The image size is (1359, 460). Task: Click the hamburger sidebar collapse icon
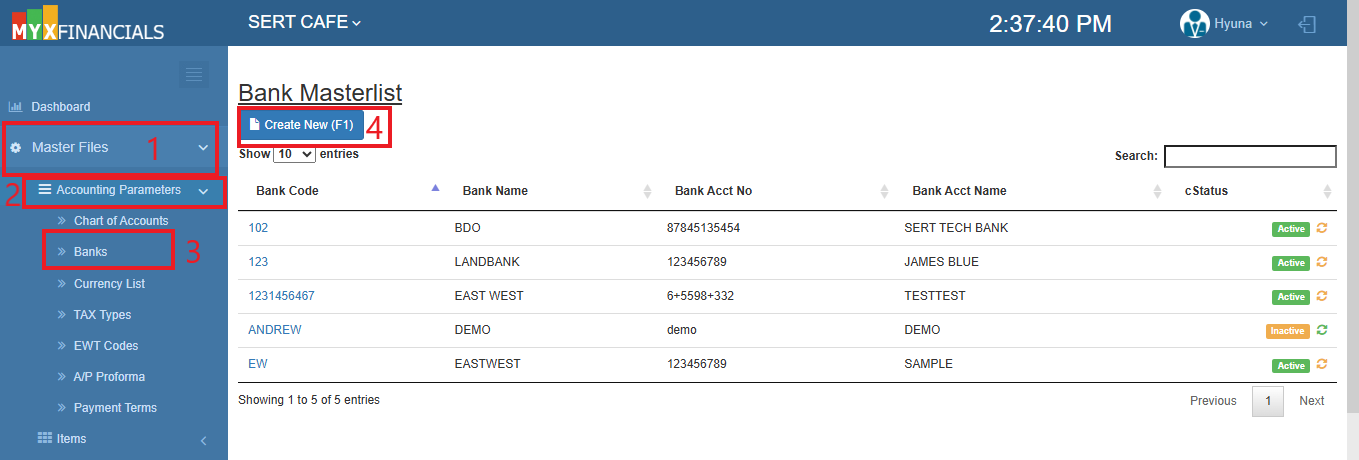[x=194, y=74]
